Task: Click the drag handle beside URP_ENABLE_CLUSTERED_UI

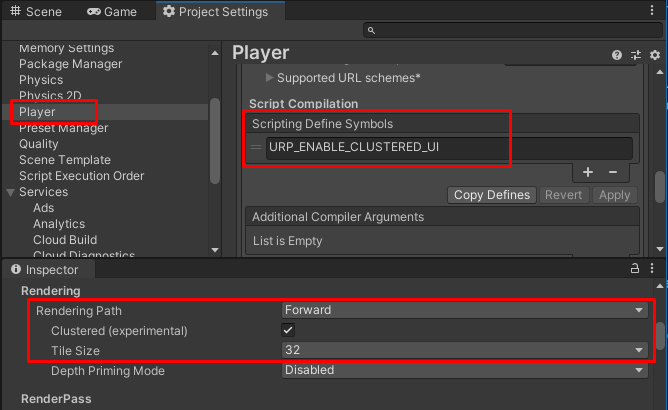Action: coord(257,148)
